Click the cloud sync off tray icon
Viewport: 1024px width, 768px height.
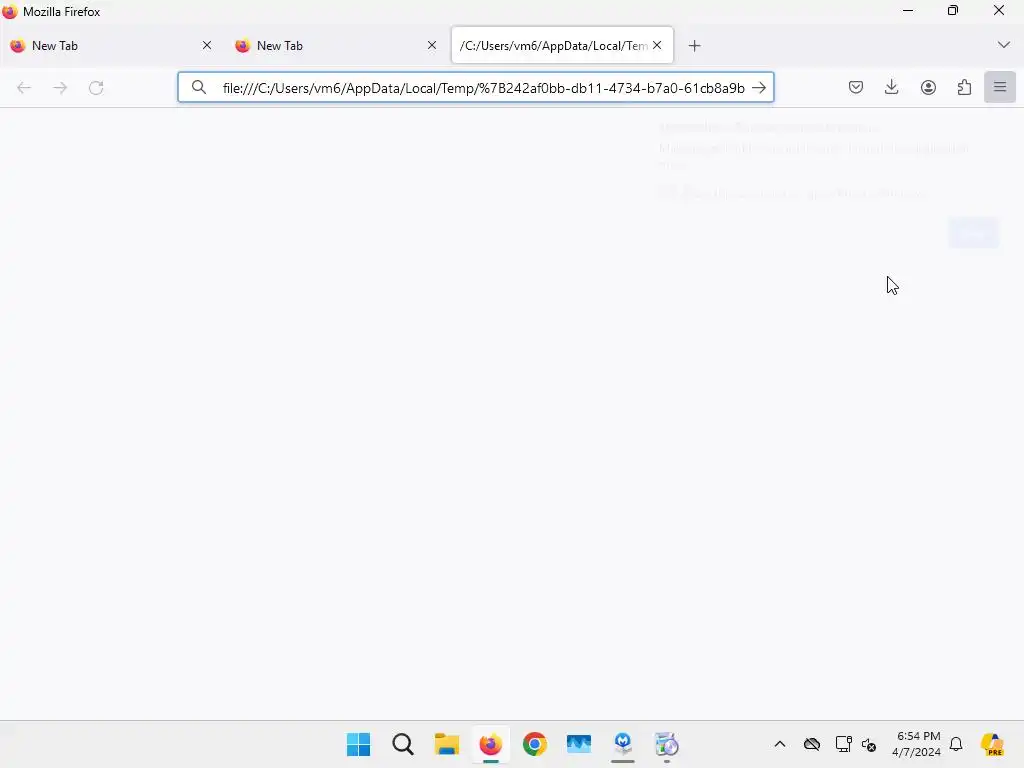coord(812,744)
